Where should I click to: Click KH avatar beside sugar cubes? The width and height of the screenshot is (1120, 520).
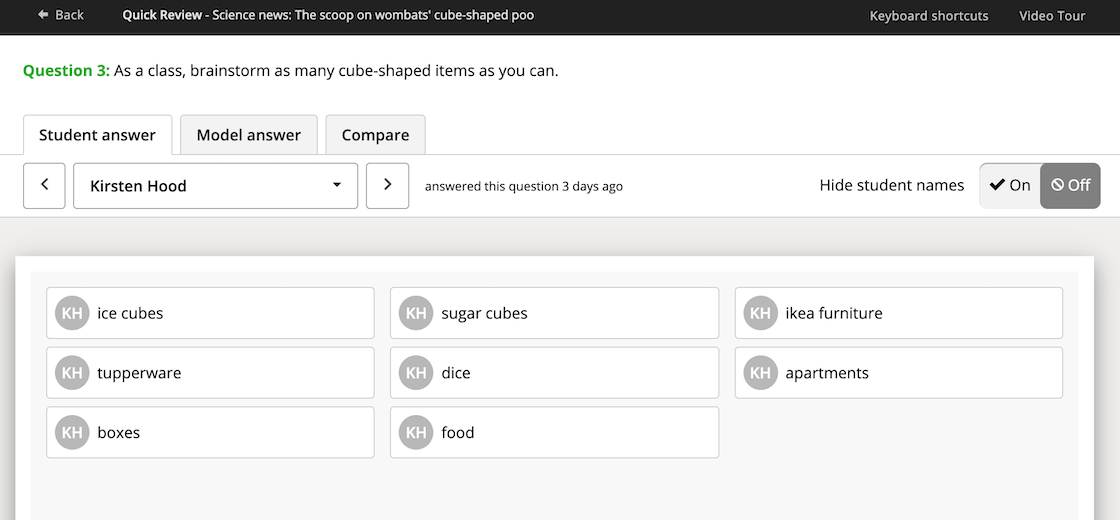(x=416, y=313)
